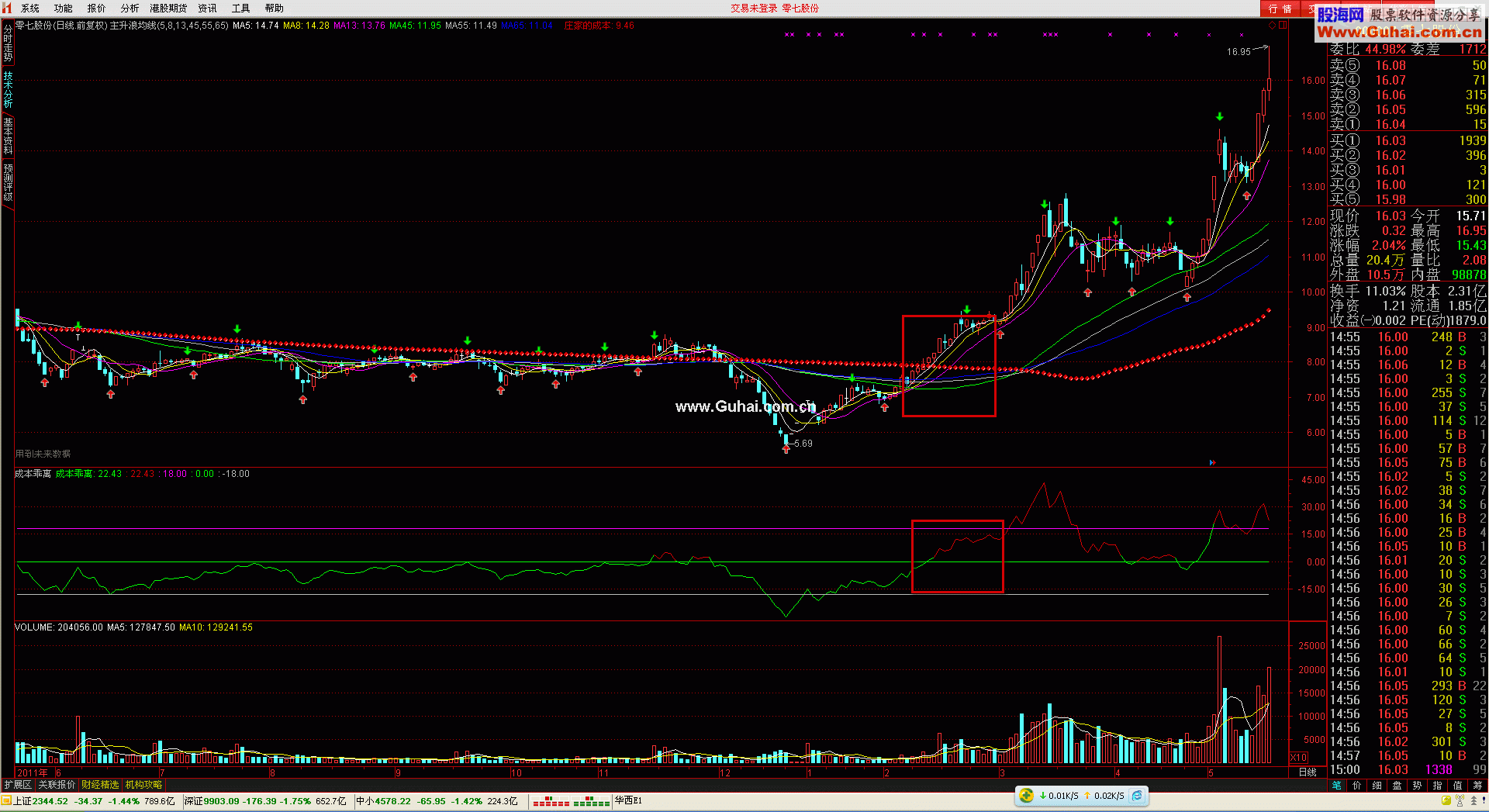Screen dimensions: 1489x812
Task: Click the double up-arrow icon in status bar
Action: click(x=1473, y=801)
